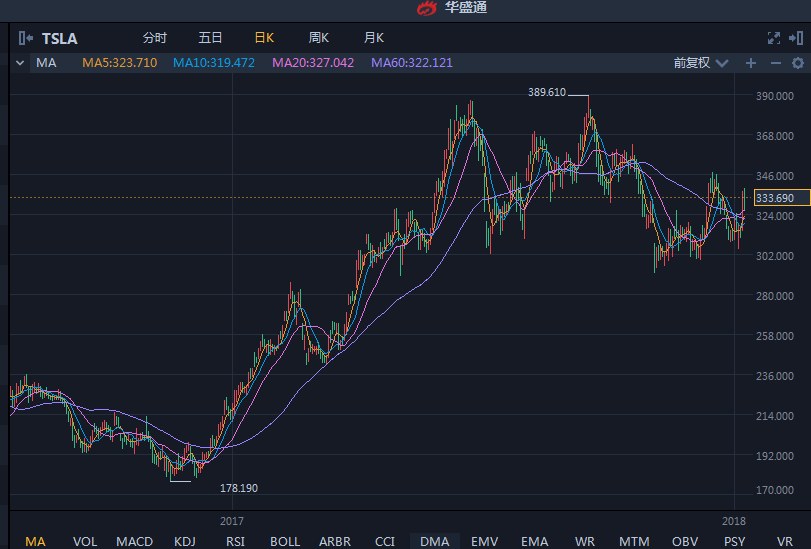The height and width of the screenshot is (549, 811).
Task: Zoom out the chart with minus icon
Action: click(774, 63)
